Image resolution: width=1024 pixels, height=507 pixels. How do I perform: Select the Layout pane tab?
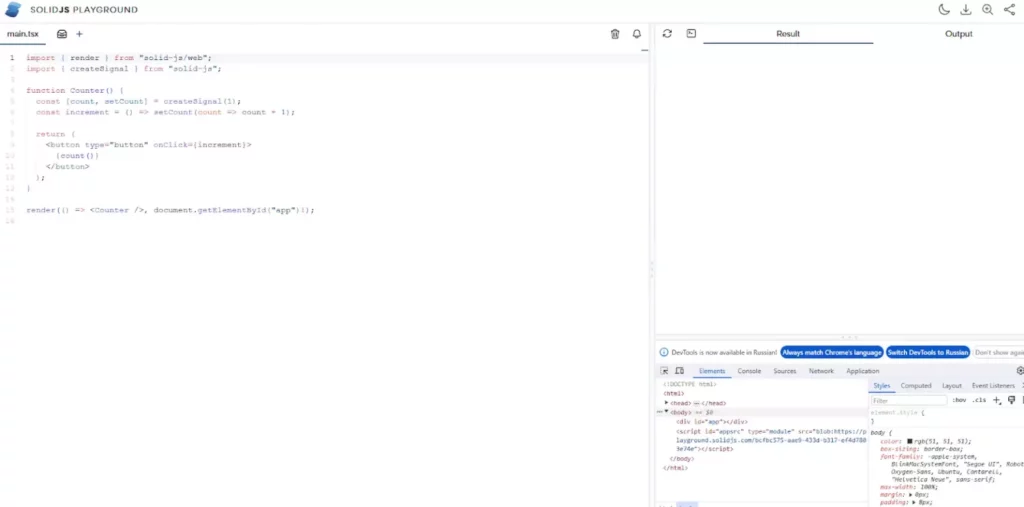click(952, 386)
